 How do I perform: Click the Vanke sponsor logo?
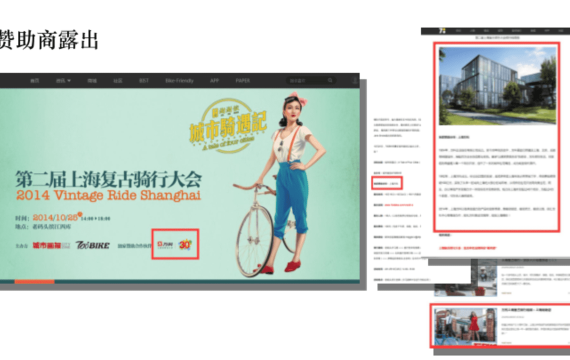pyautogui.click(x=165, y=244)
